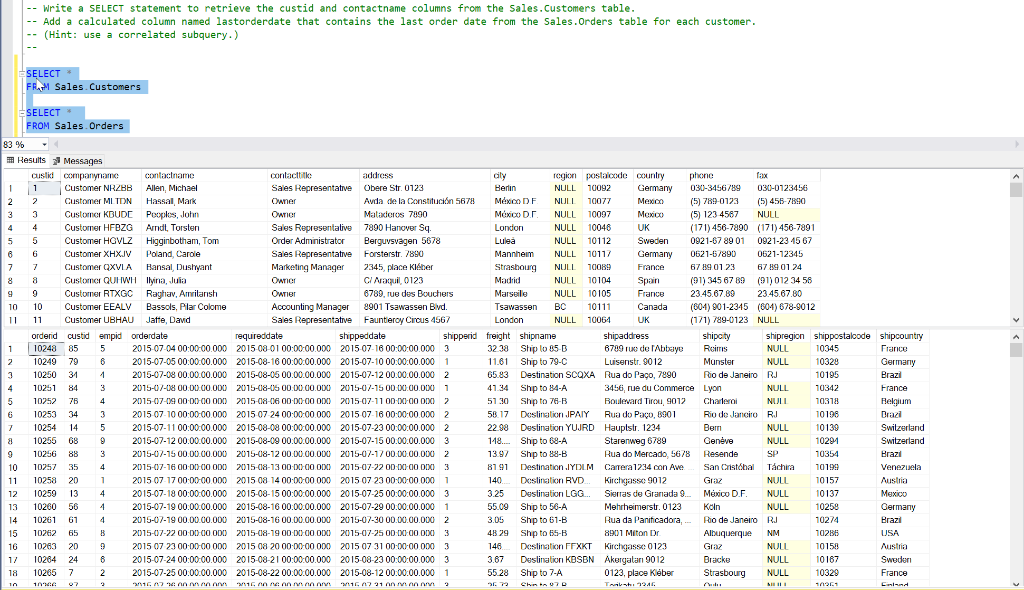Place cursor on the FROM Sales.Customers line
The width and height of the screenshot is (1024, 590).
click(85, 86)
